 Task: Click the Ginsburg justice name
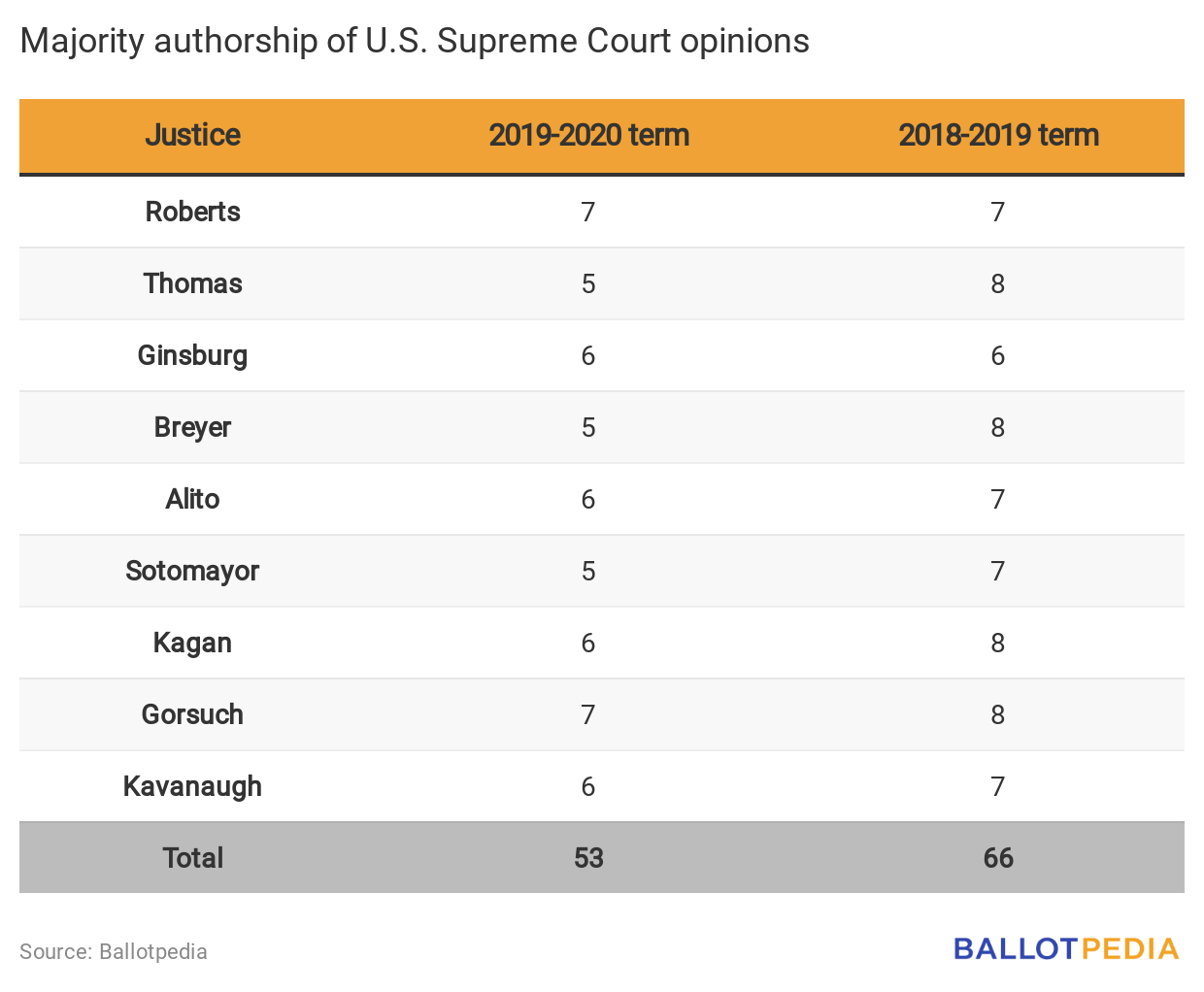pos(192,355)
